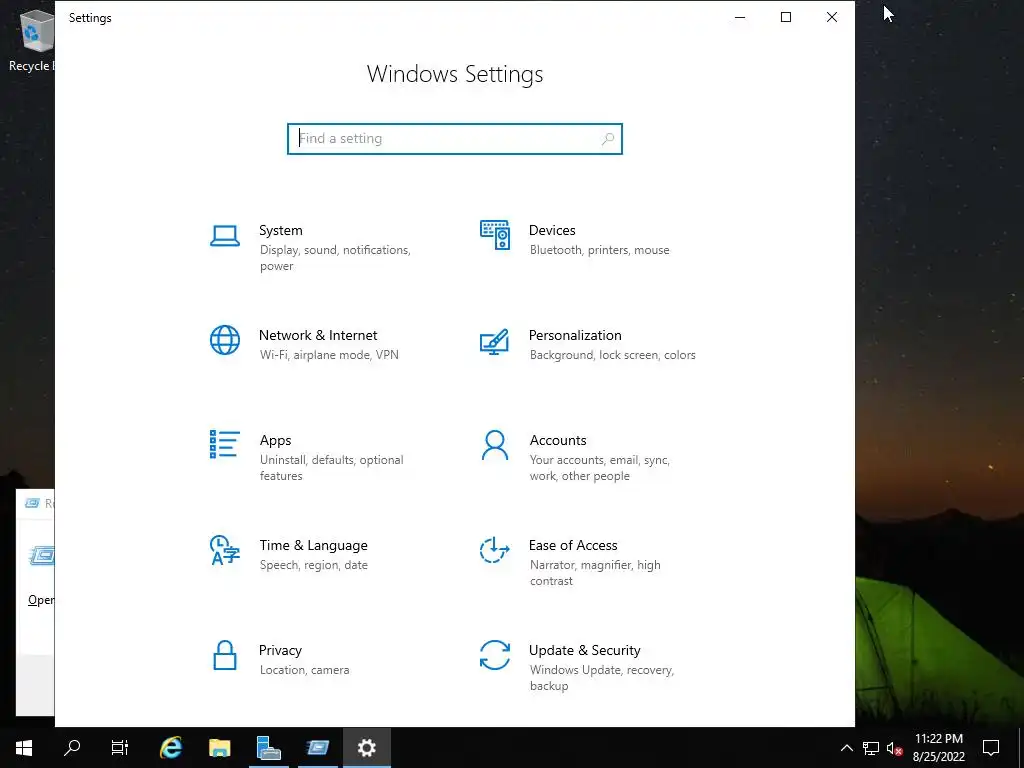
Task: Click 'Location, camera' description
Action: (304, 670)
